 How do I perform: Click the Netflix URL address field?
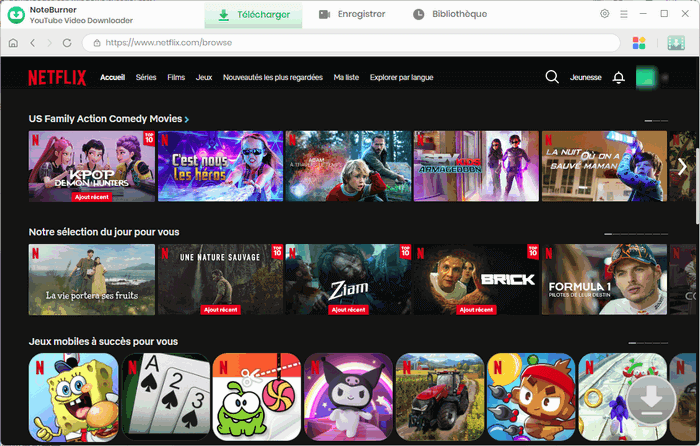351,43
